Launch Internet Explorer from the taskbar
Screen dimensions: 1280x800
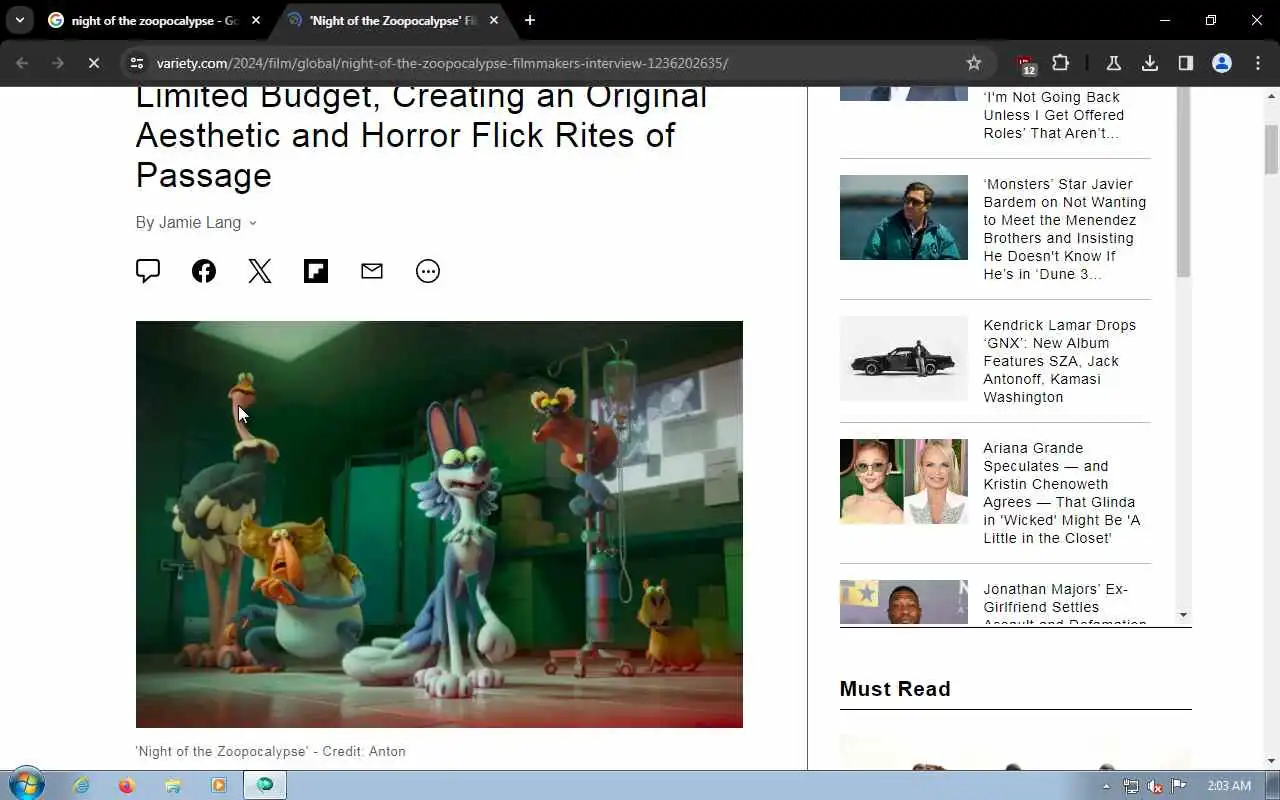pos(81,785)
